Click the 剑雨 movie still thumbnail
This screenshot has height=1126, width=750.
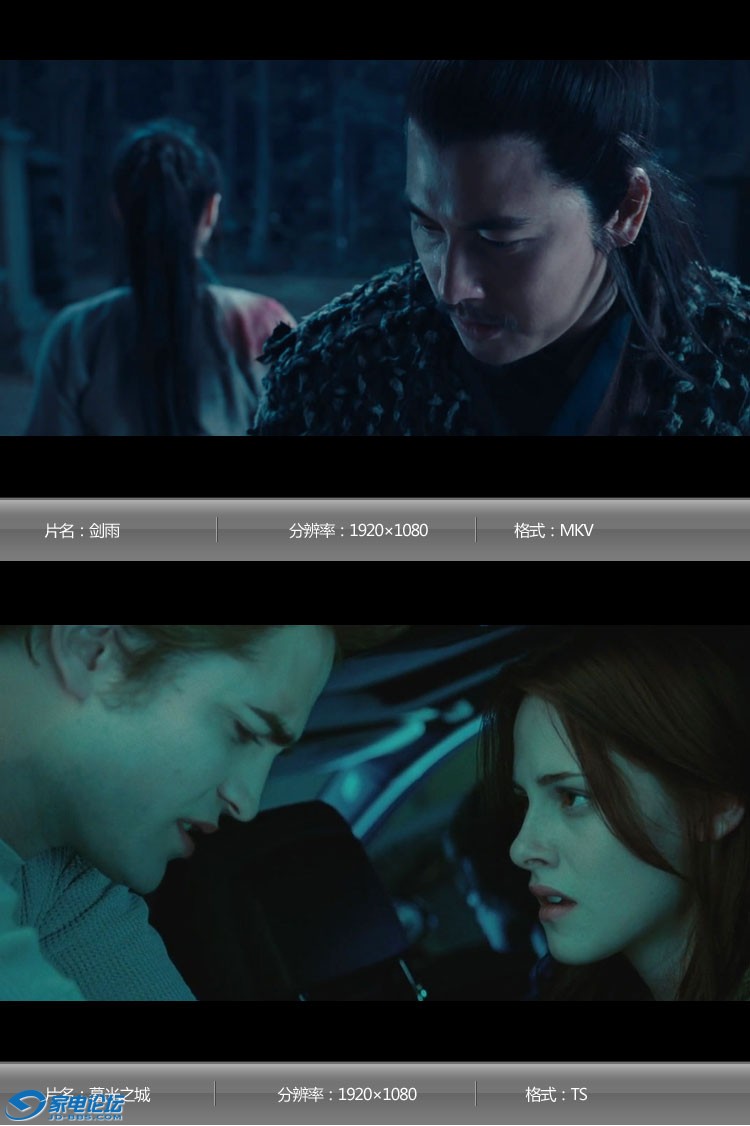(375, 248)
